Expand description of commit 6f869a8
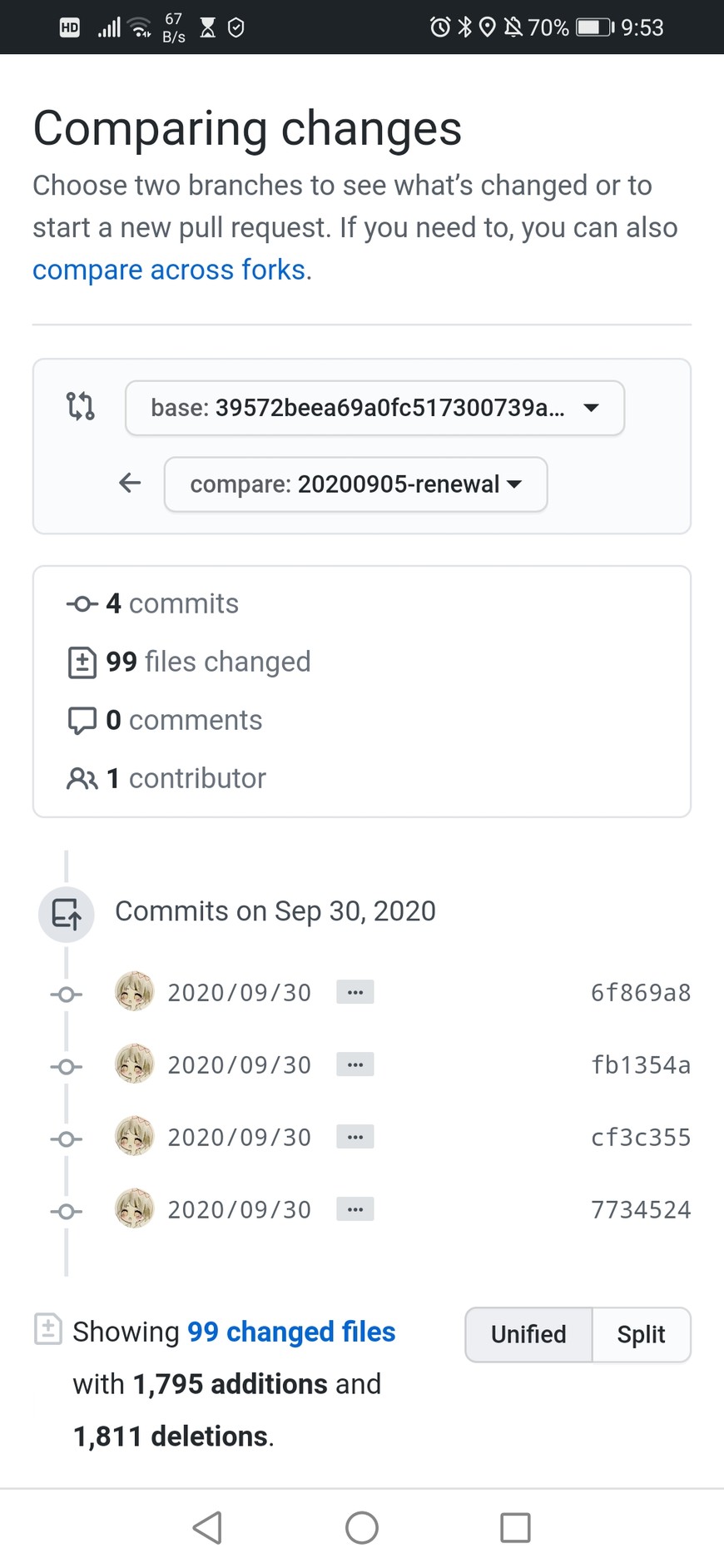This screenshot has height=1568, width=724. 355,992
